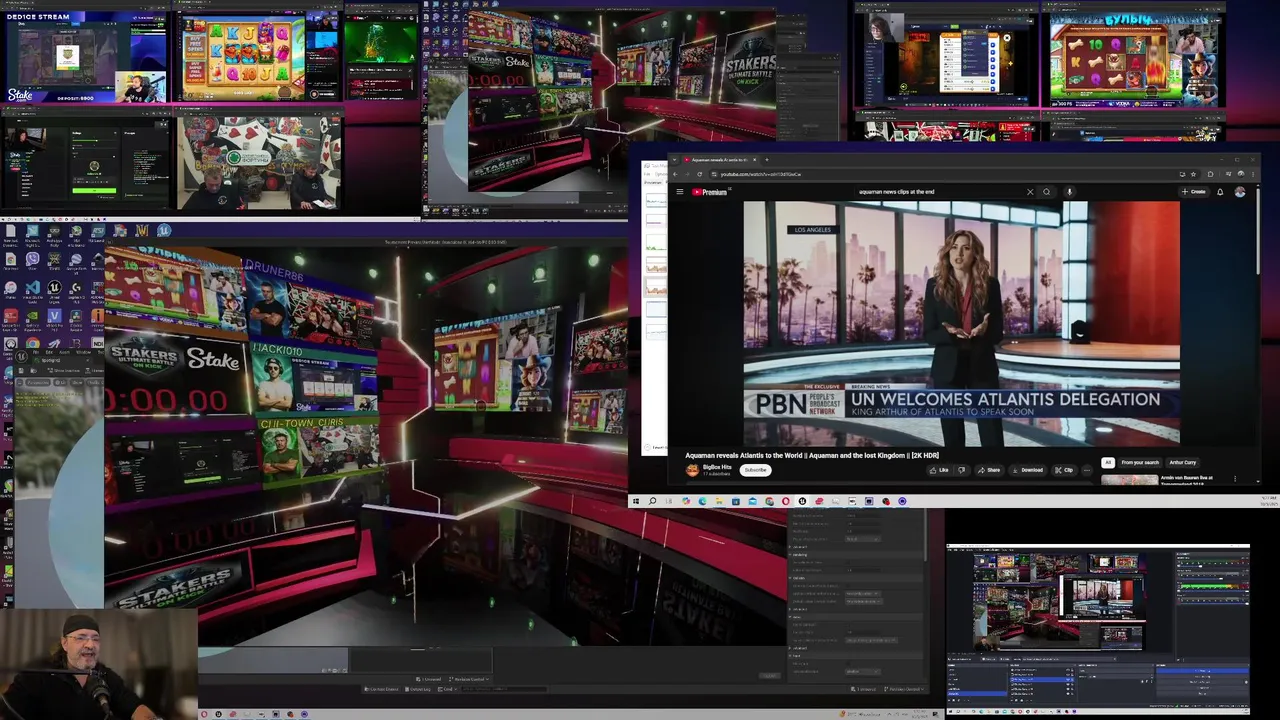Open GeForce Experience desktop icon
Image resolution: width=1280 pixels, height=720 pixels.
click(x=33, y=315)
